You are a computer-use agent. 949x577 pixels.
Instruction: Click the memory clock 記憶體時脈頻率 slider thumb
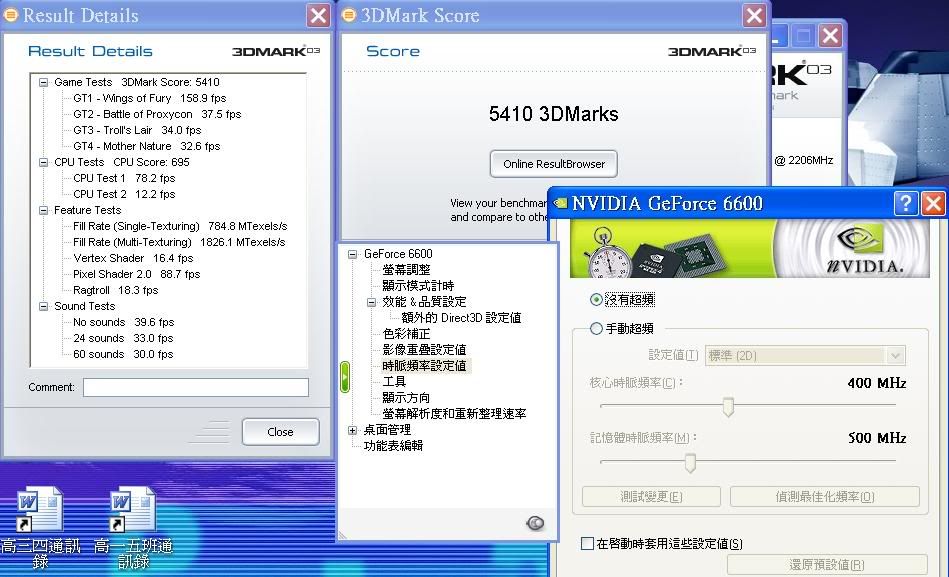click(x=689, y=463)
